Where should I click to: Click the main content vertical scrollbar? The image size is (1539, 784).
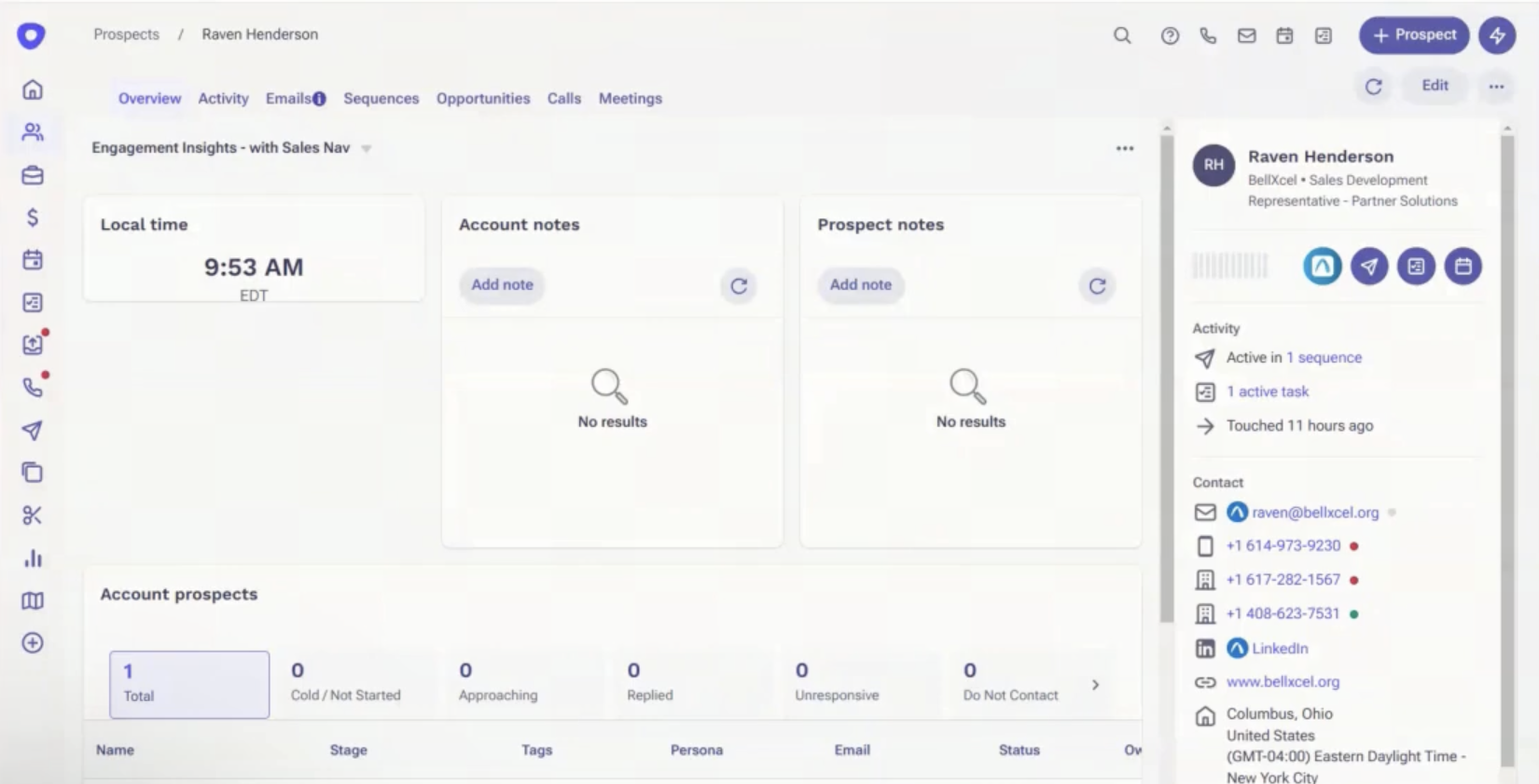pyautogui.click(x=1166, y=373)
